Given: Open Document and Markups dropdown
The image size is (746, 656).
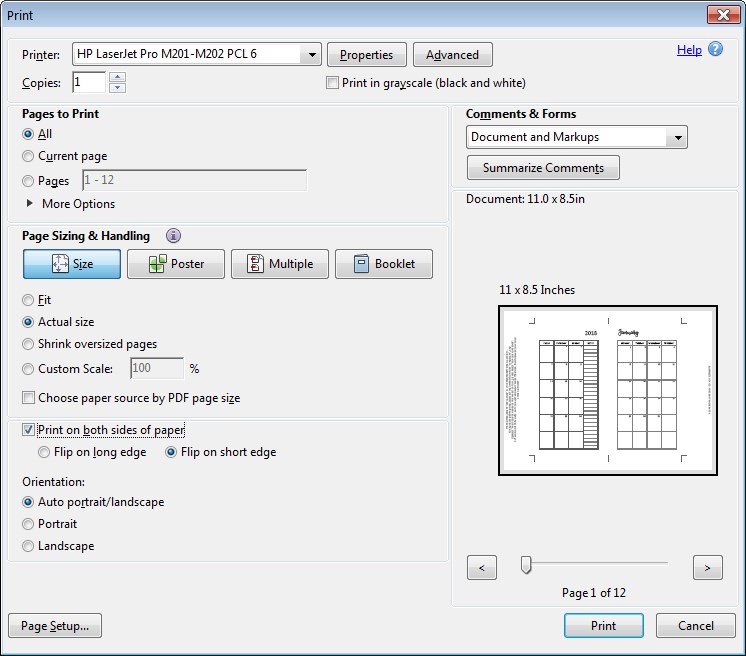Looking at the screenshot, I should (x=678, y=137).
